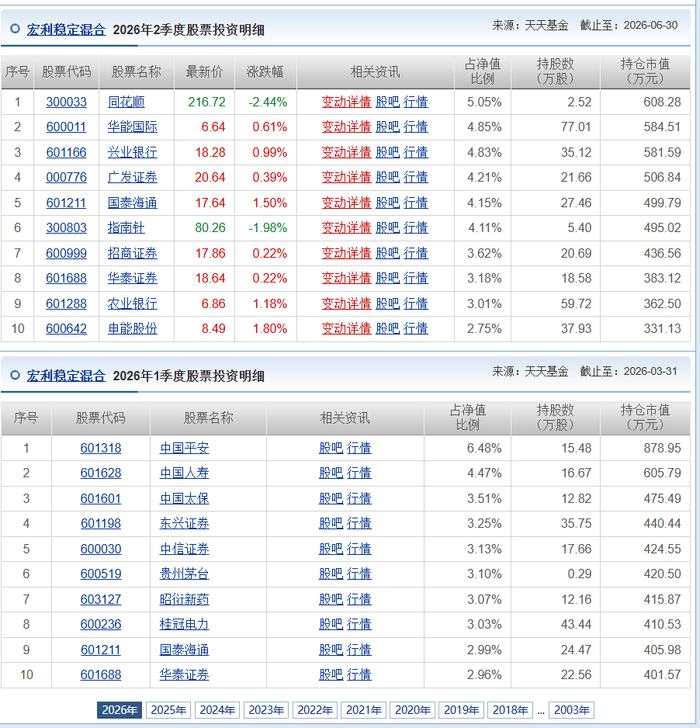Viewport: 700px width, 728px height.
Task: Switch to the 2024年 year tab
Action: point(217,710)
